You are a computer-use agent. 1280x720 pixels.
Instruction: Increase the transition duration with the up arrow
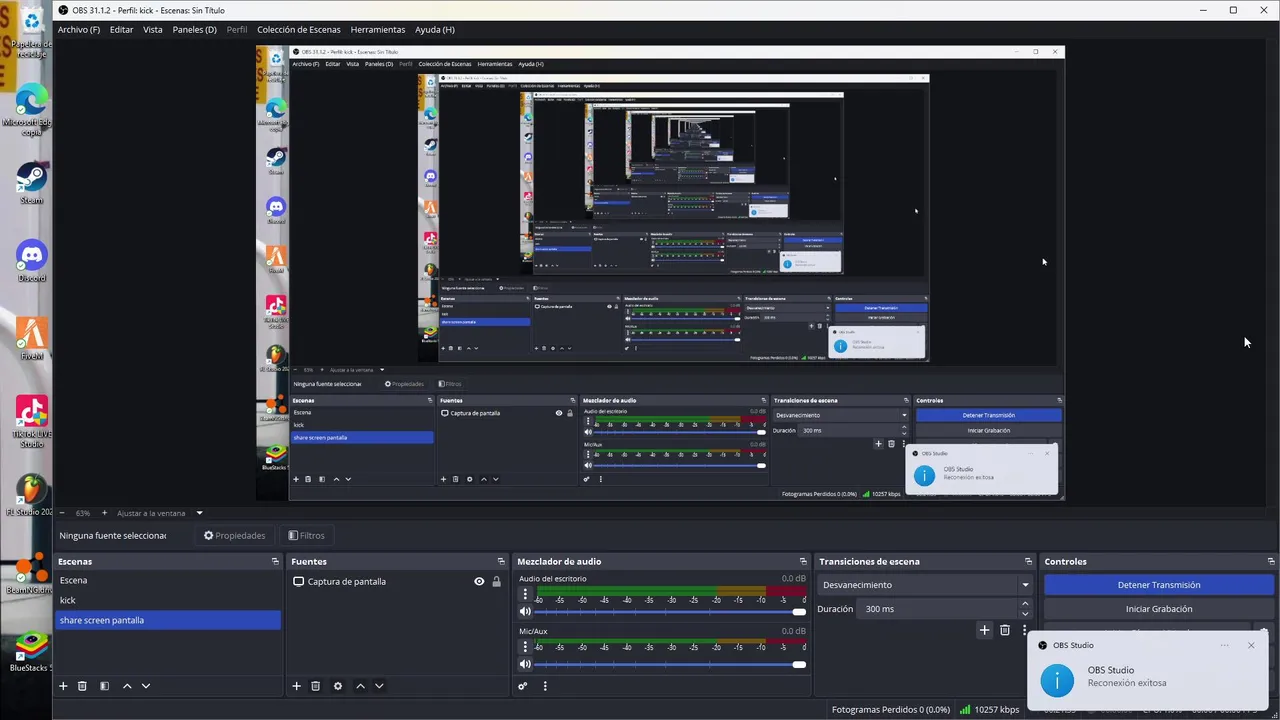click(1025, 604)
